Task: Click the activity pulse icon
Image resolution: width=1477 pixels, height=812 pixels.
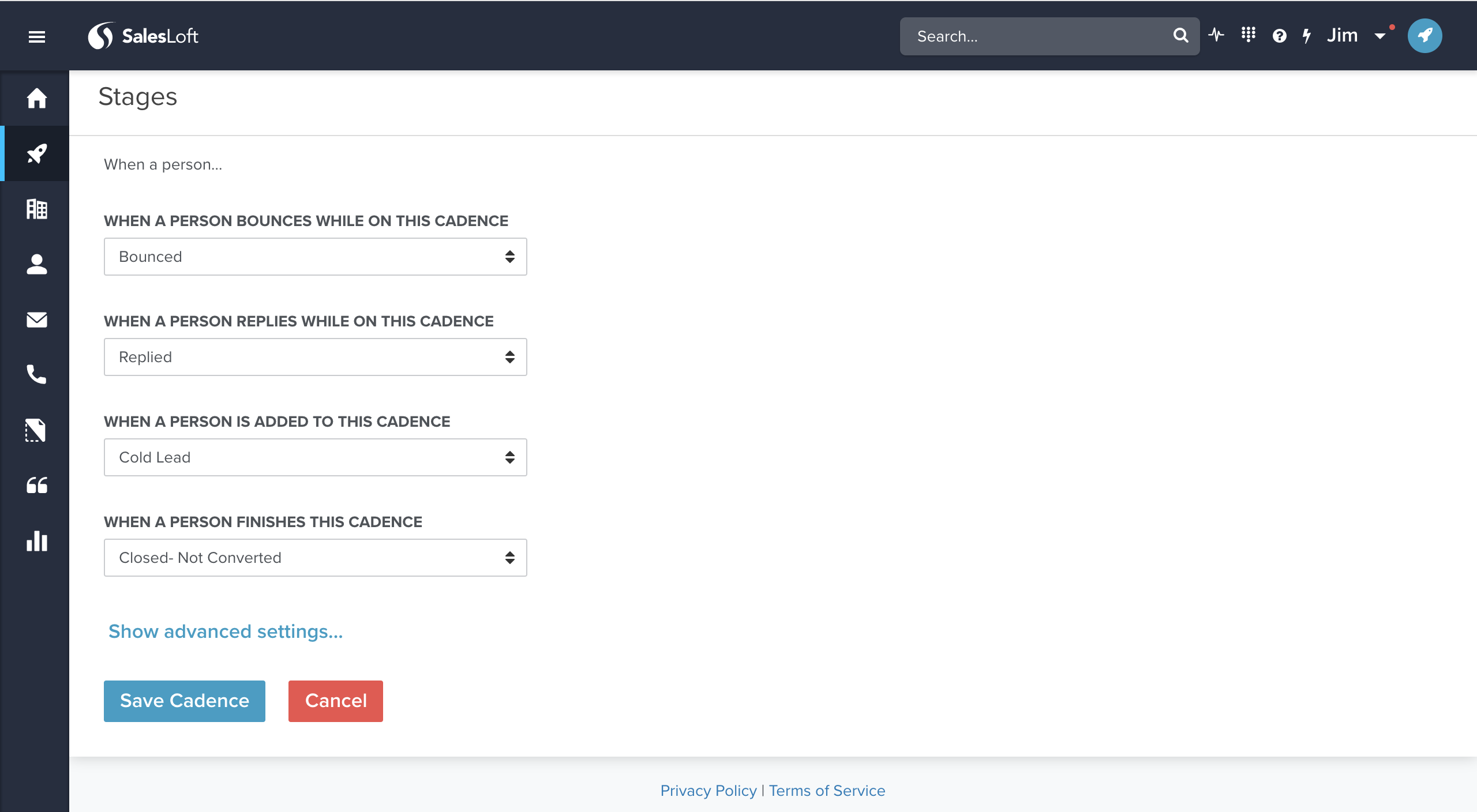Action: [1216, 36]
